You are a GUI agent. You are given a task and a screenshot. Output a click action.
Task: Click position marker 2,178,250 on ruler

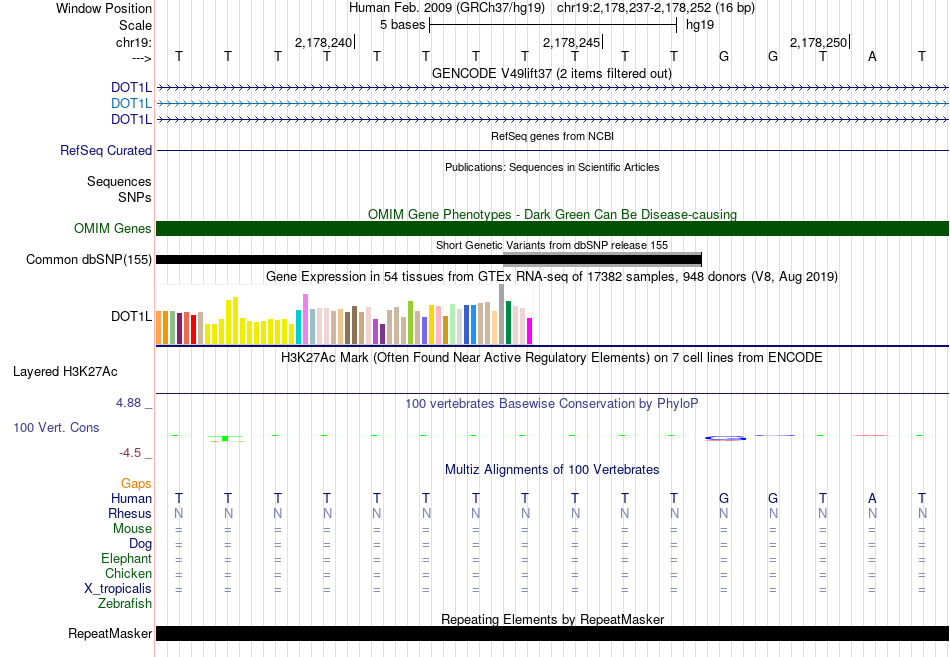pos(818,42)
